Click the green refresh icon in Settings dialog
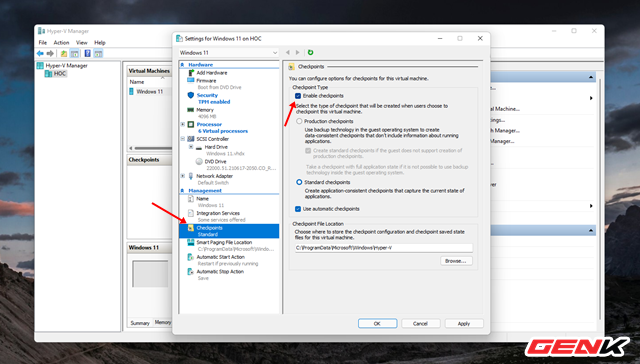 pyautogui.click(x=310, y=52)
